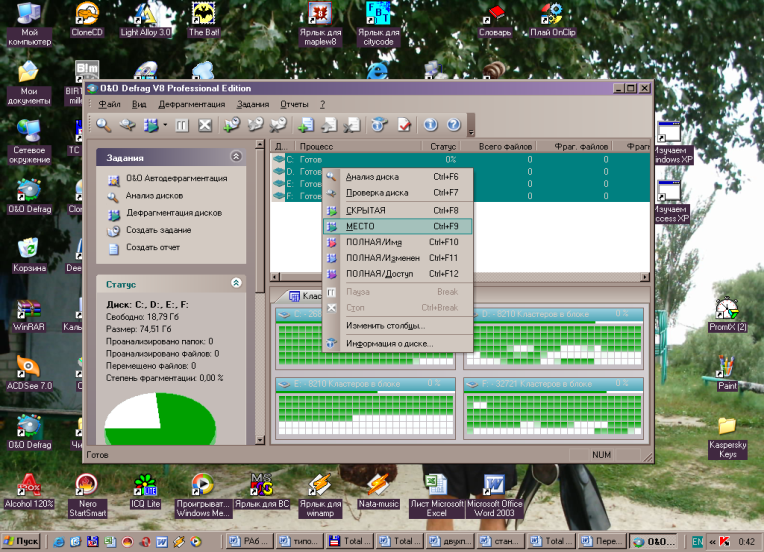Click the Фраг. файлов column header
Viewport: 764px width, 552px height.
point(574,146)
